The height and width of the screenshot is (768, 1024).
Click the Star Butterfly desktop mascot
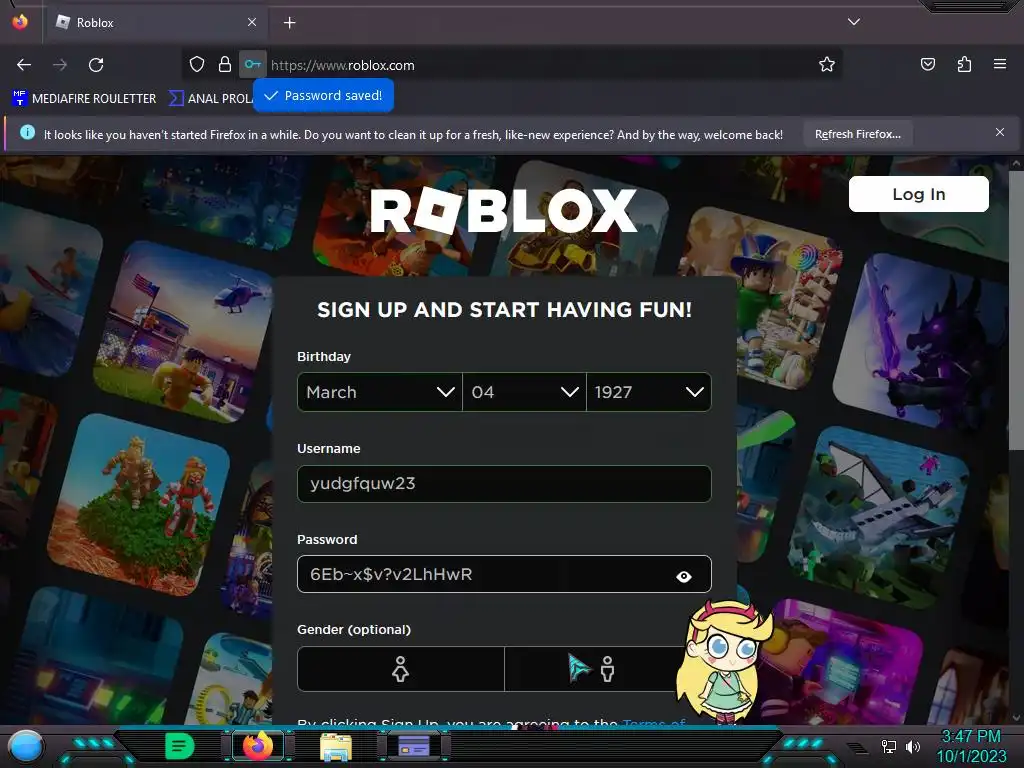tap(724, 661)
